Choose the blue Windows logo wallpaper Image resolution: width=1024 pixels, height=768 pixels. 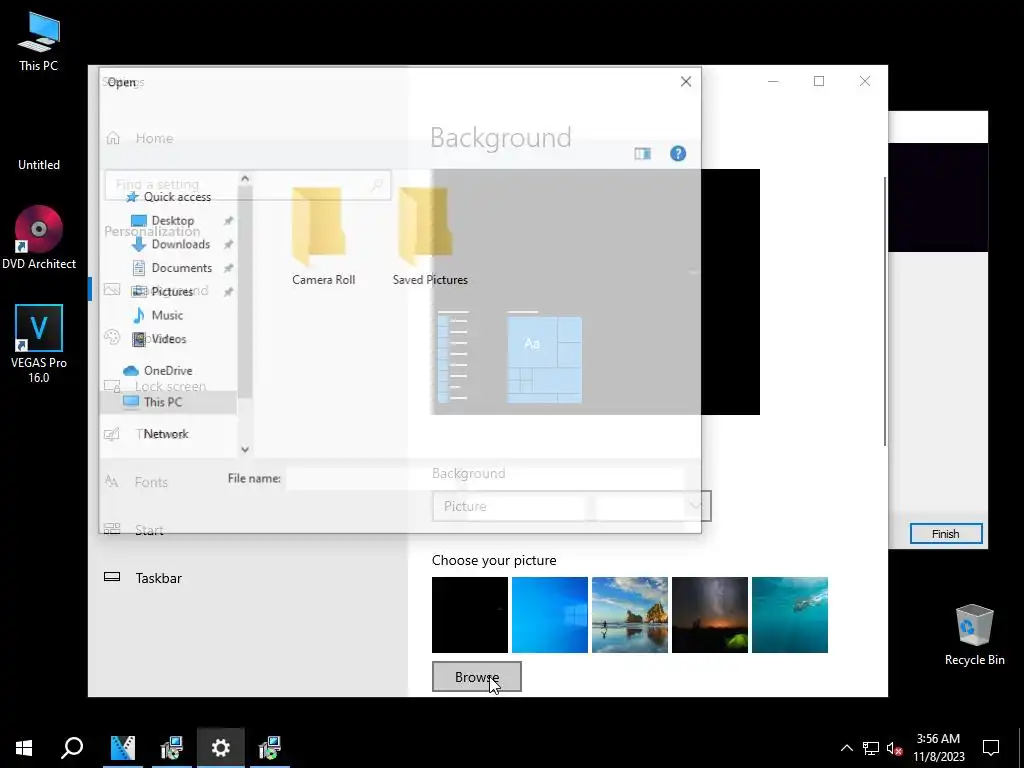[550, 615]
